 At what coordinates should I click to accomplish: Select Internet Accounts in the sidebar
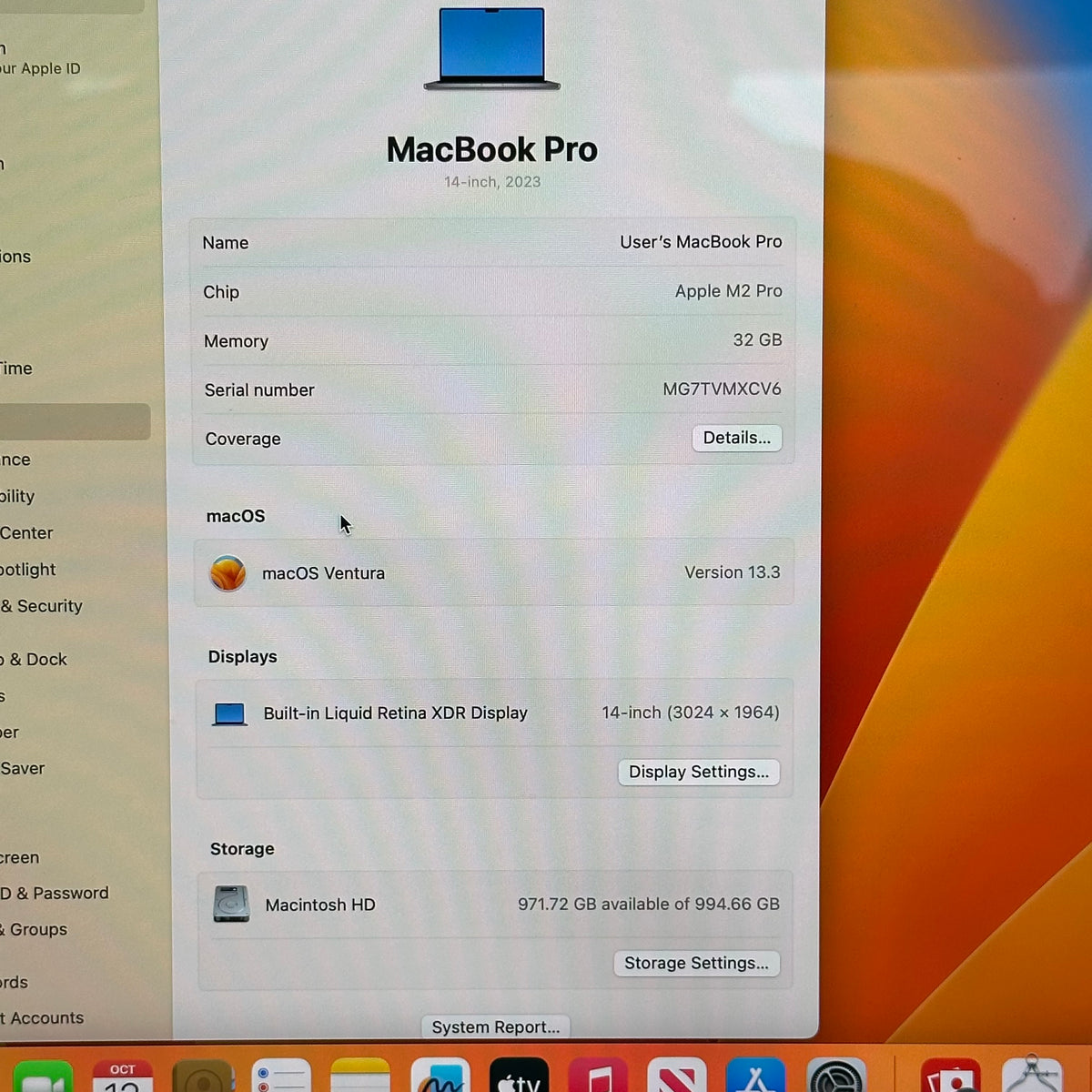(42, 1018)
